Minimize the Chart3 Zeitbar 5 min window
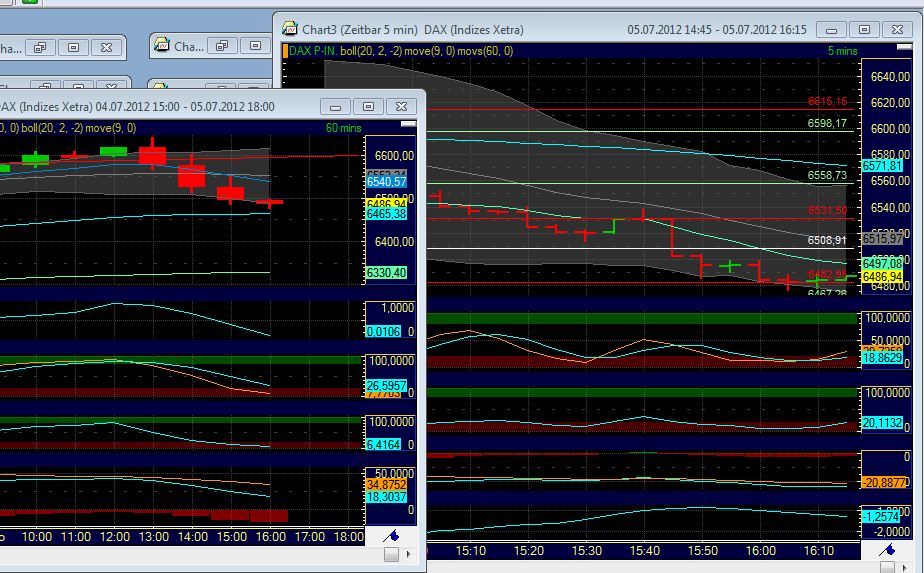924x573 pixels. (x=831, y=29)
